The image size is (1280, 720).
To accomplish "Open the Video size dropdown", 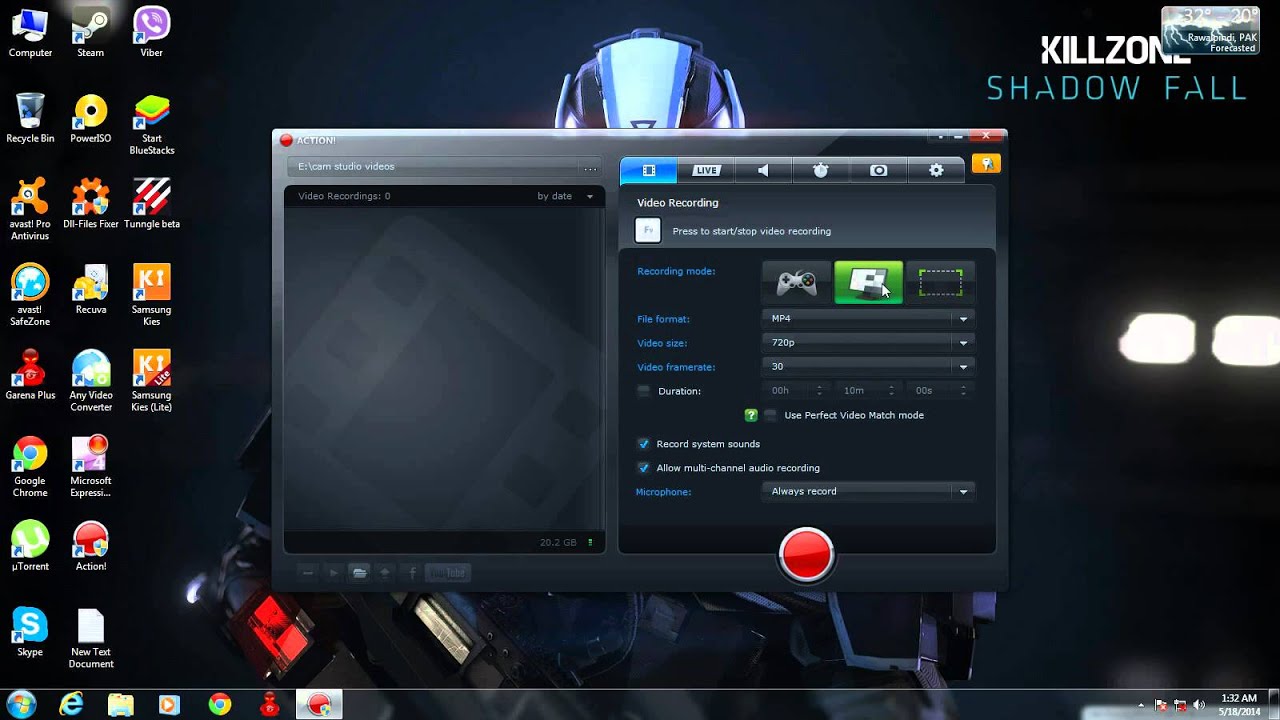I will tap(868, 343).
